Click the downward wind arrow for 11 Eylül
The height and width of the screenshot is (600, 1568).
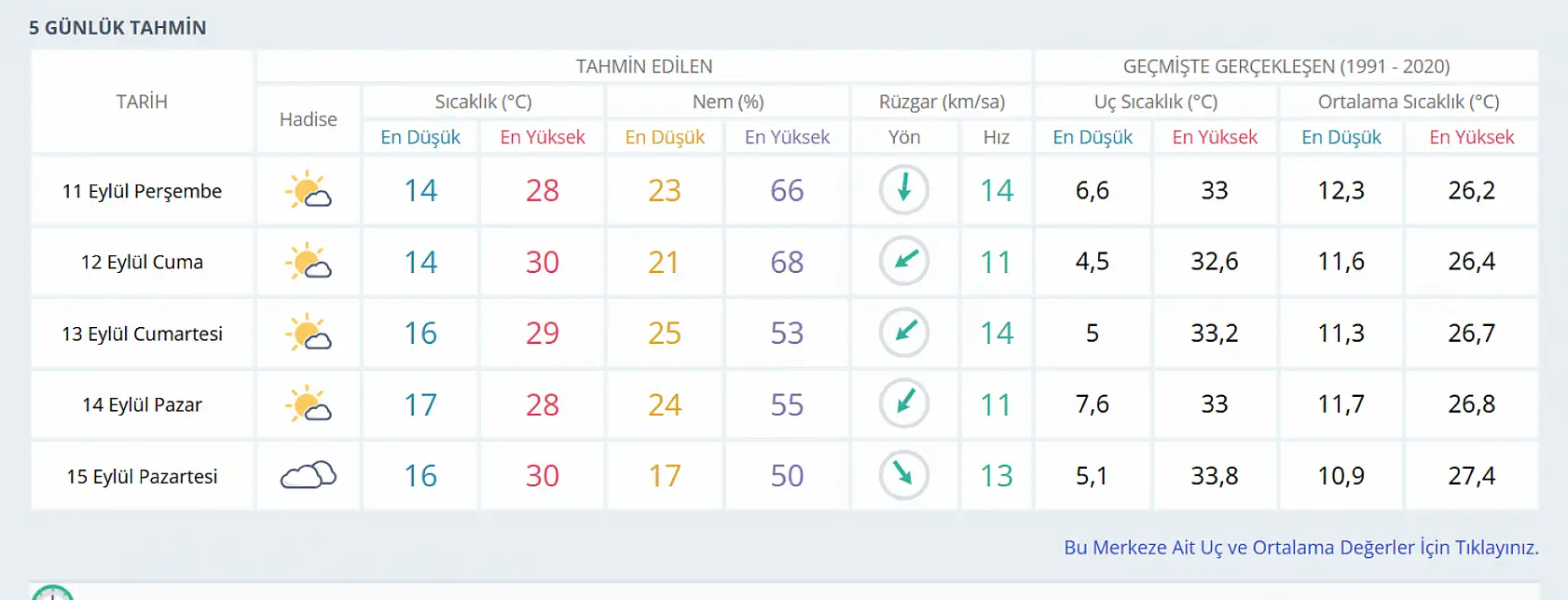903,189
